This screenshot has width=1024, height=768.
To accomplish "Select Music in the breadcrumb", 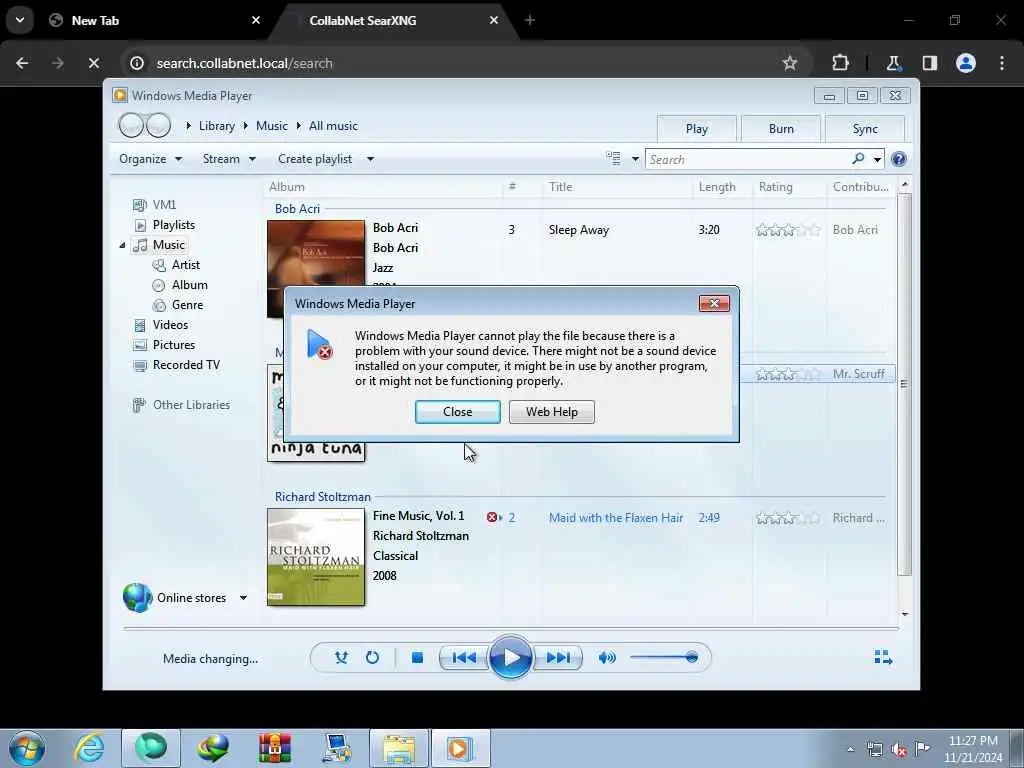I will [272, 126].
